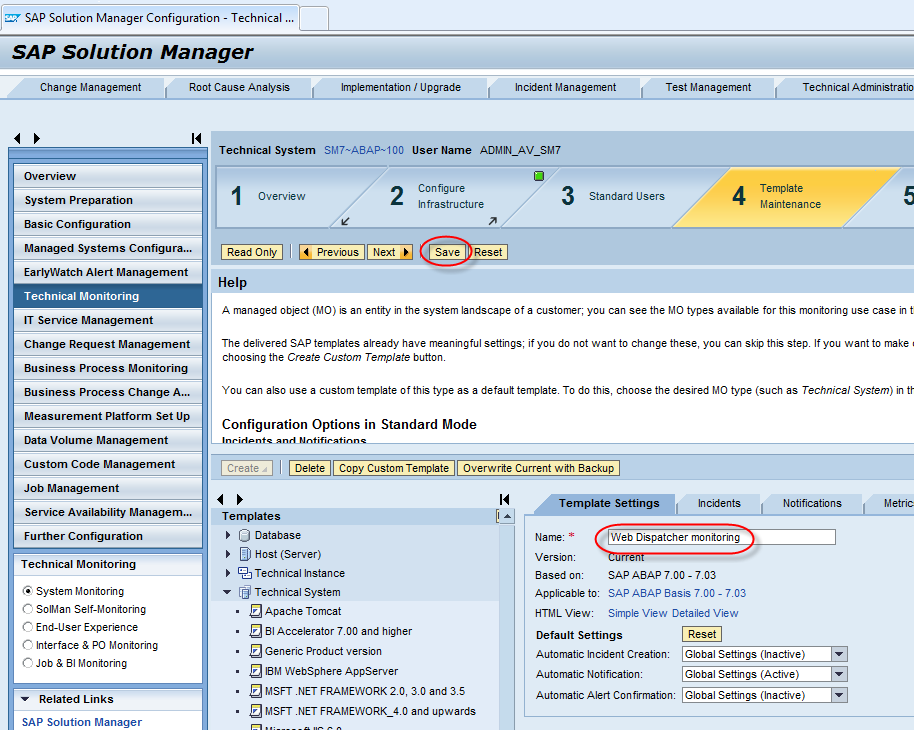Collapse the Technical System tree node
Viewport: 914px width, 730px height.
[x=227, y=592]
